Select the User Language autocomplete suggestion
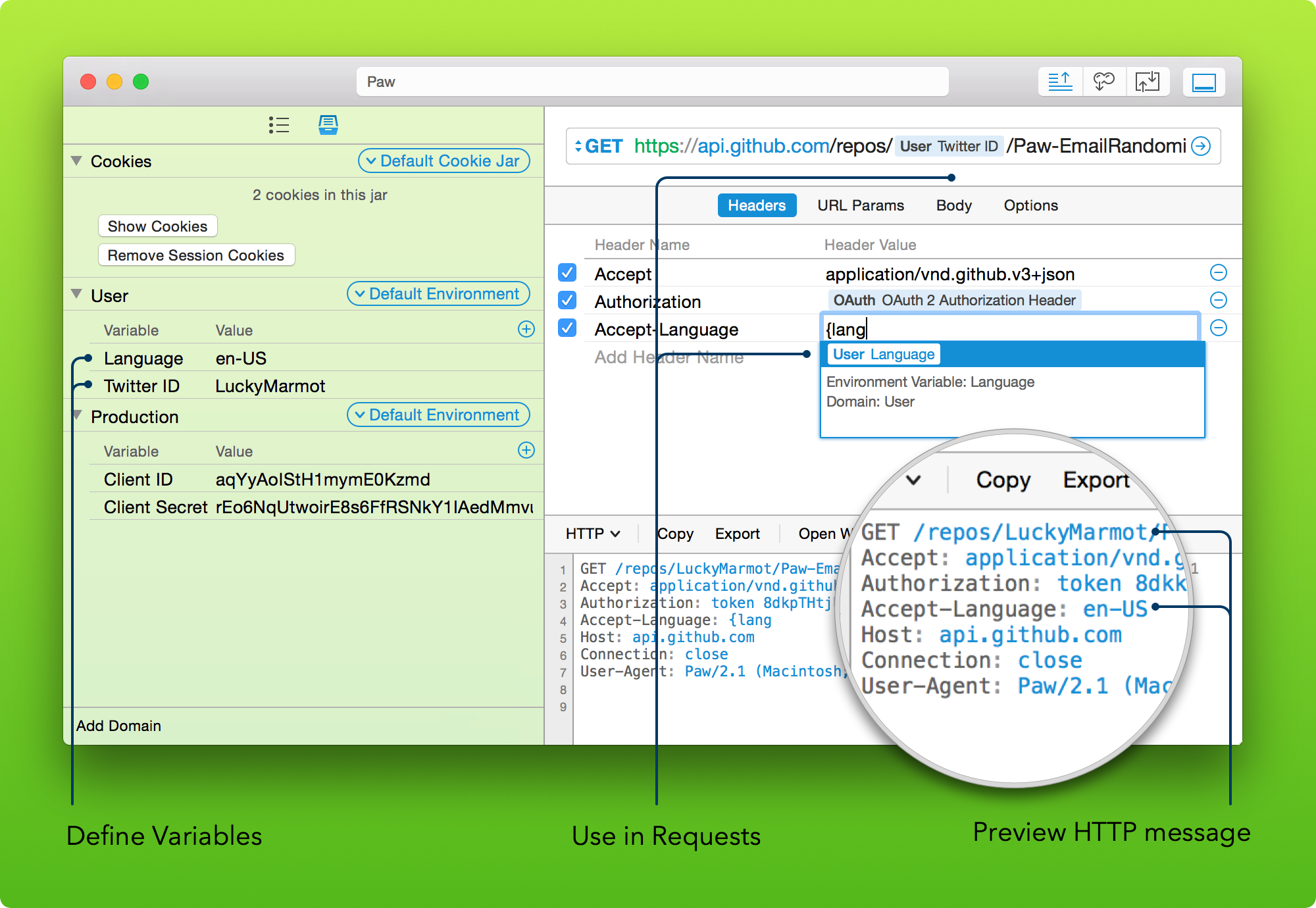 [x=1013, y=355]
